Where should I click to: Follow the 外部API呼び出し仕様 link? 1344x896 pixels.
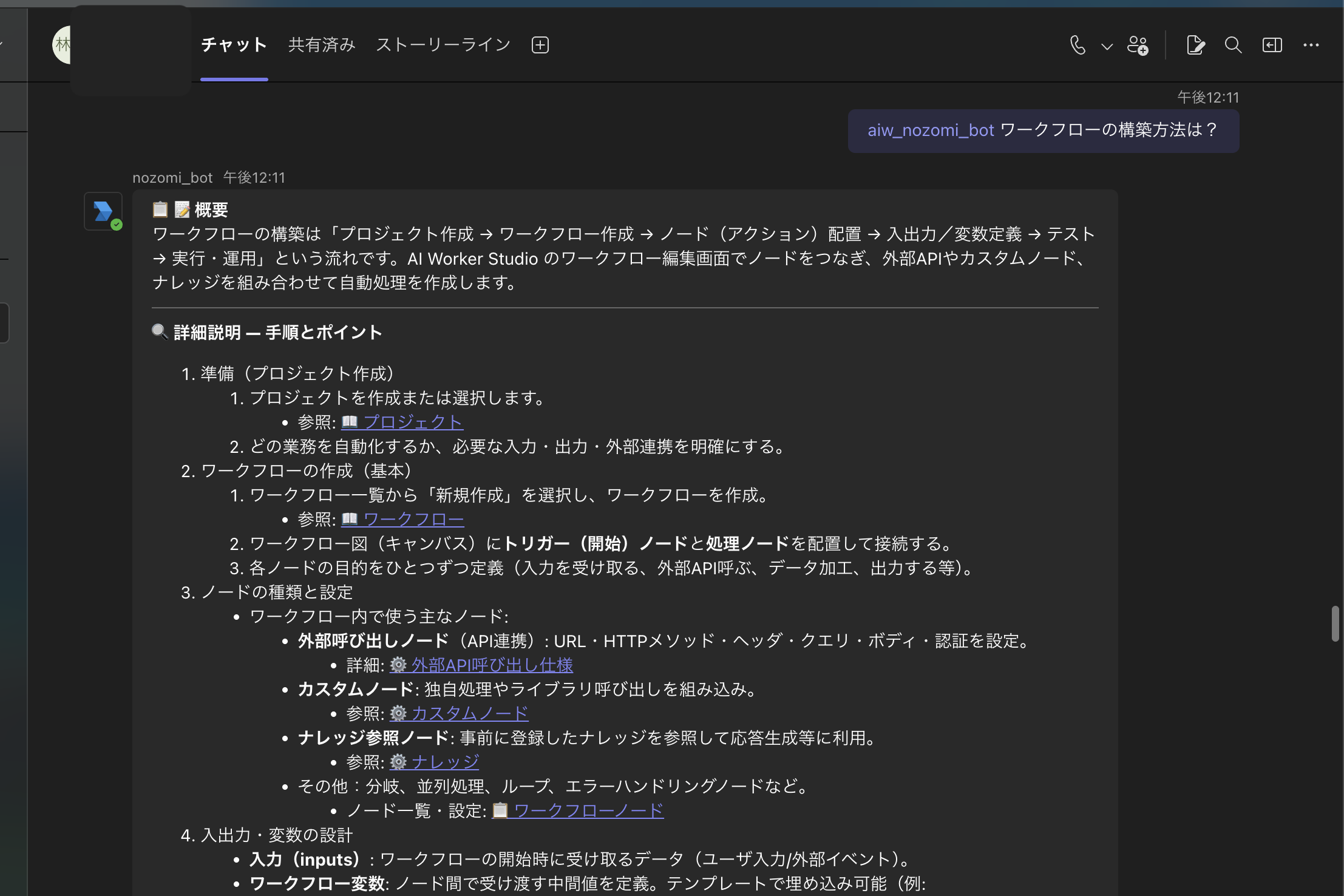tap(492, 665)
